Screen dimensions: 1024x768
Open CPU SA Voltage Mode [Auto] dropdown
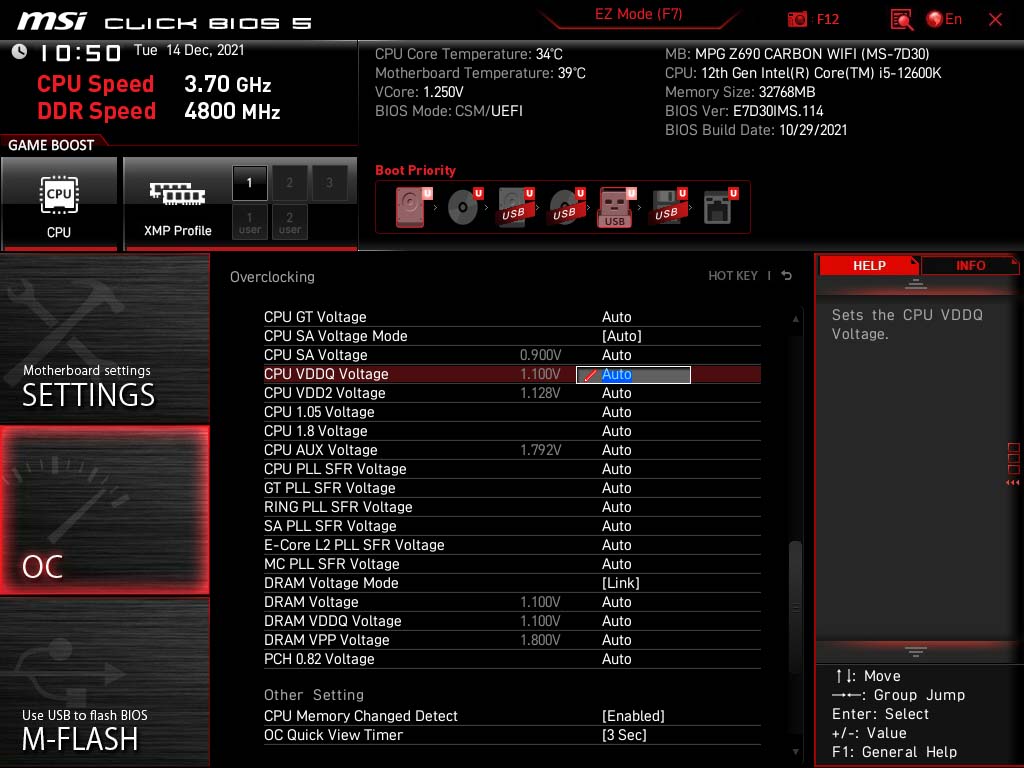pyautogui.click(x=621, y=336)
